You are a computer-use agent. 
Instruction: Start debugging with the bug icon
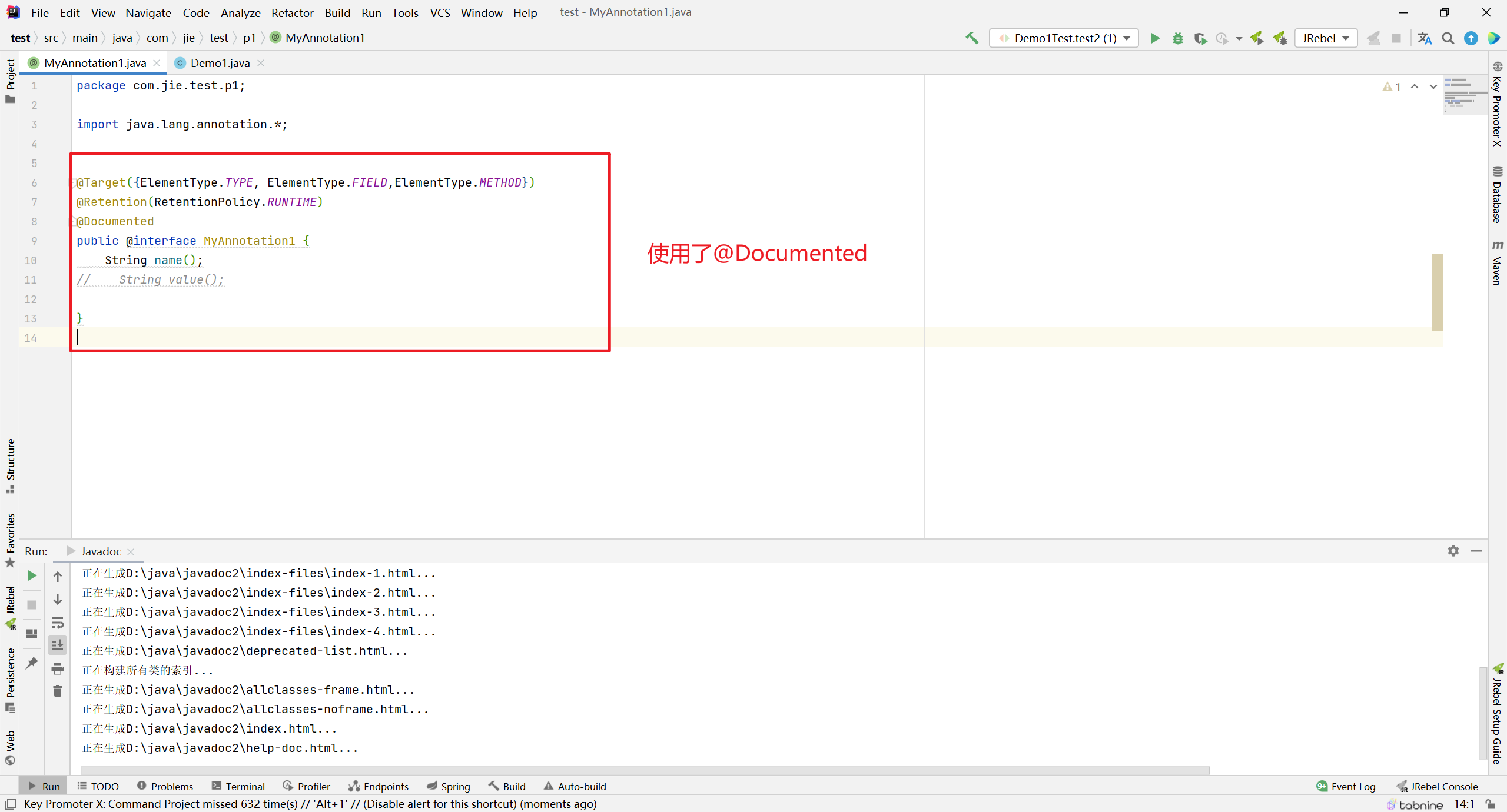pyautogui.click(x=1177, y=38)
